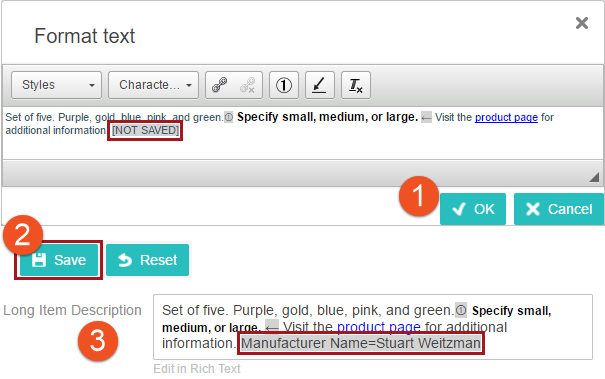Click inside the Long Item Description field
The height and width of the screenshot is (379, 605).
(x=373, y=327)
